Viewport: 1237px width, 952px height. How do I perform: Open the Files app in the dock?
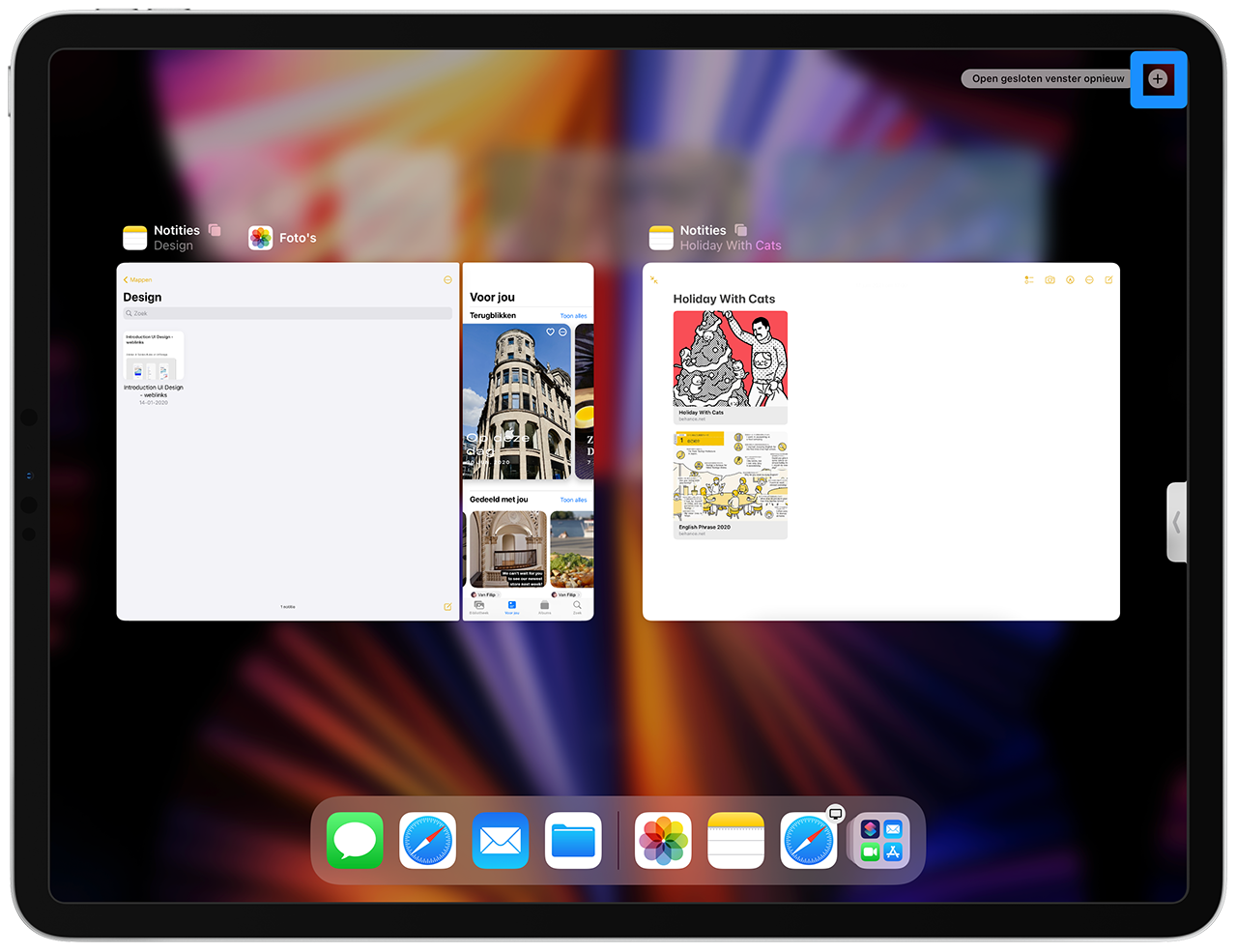pos(573,840)
